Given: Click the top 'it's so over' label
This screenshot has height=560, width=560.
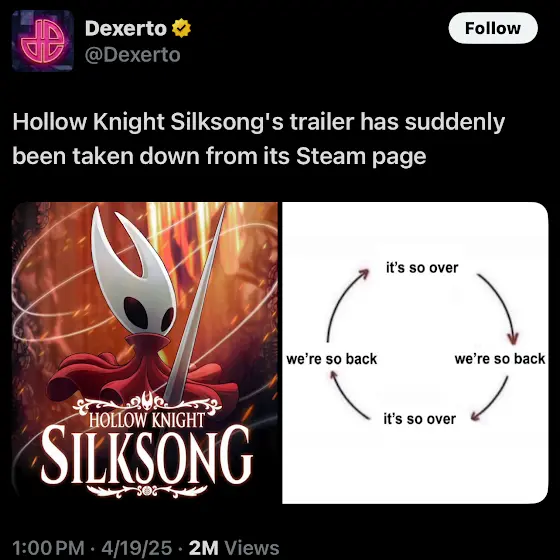Looking at the screenshot, I should 422,268.
